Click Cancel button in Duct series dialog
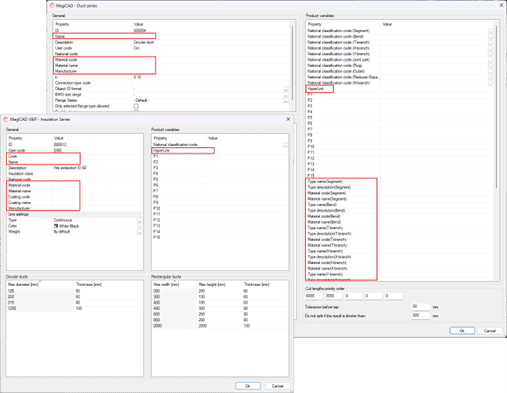Screen dimensions: 507x393 [x=490, y=331]
